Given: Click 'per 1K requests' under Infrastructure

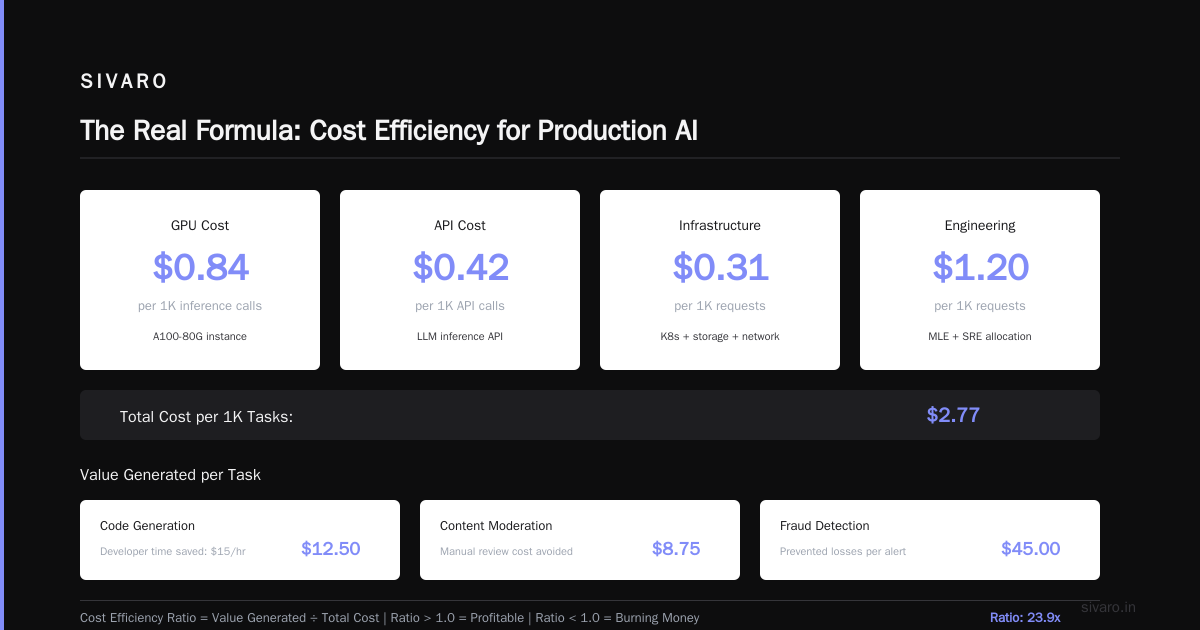Looking at the screenshot, I should pyautogui.click(x=720, y=306).
